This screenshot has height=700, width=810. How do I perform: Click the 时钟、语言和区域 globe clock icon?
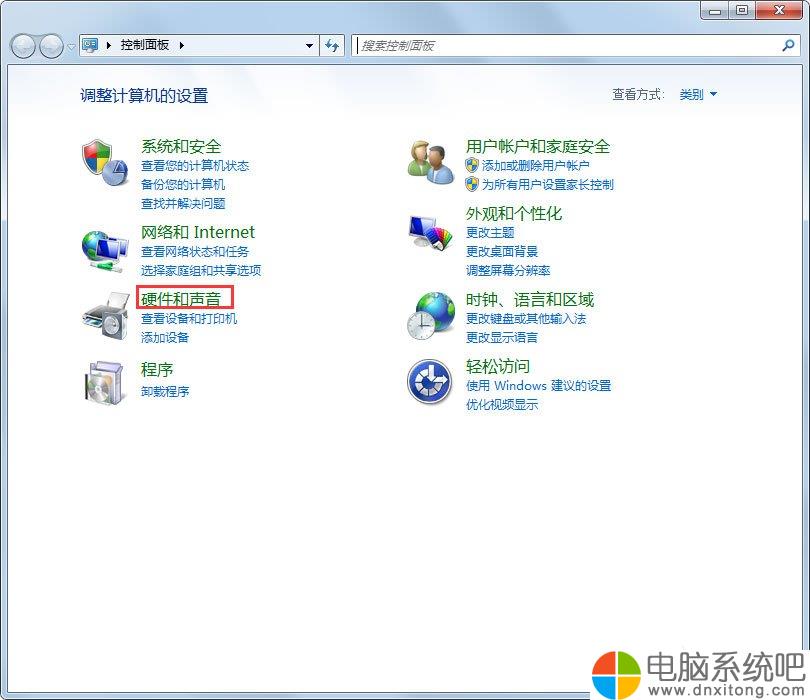[x=430, y=316]
